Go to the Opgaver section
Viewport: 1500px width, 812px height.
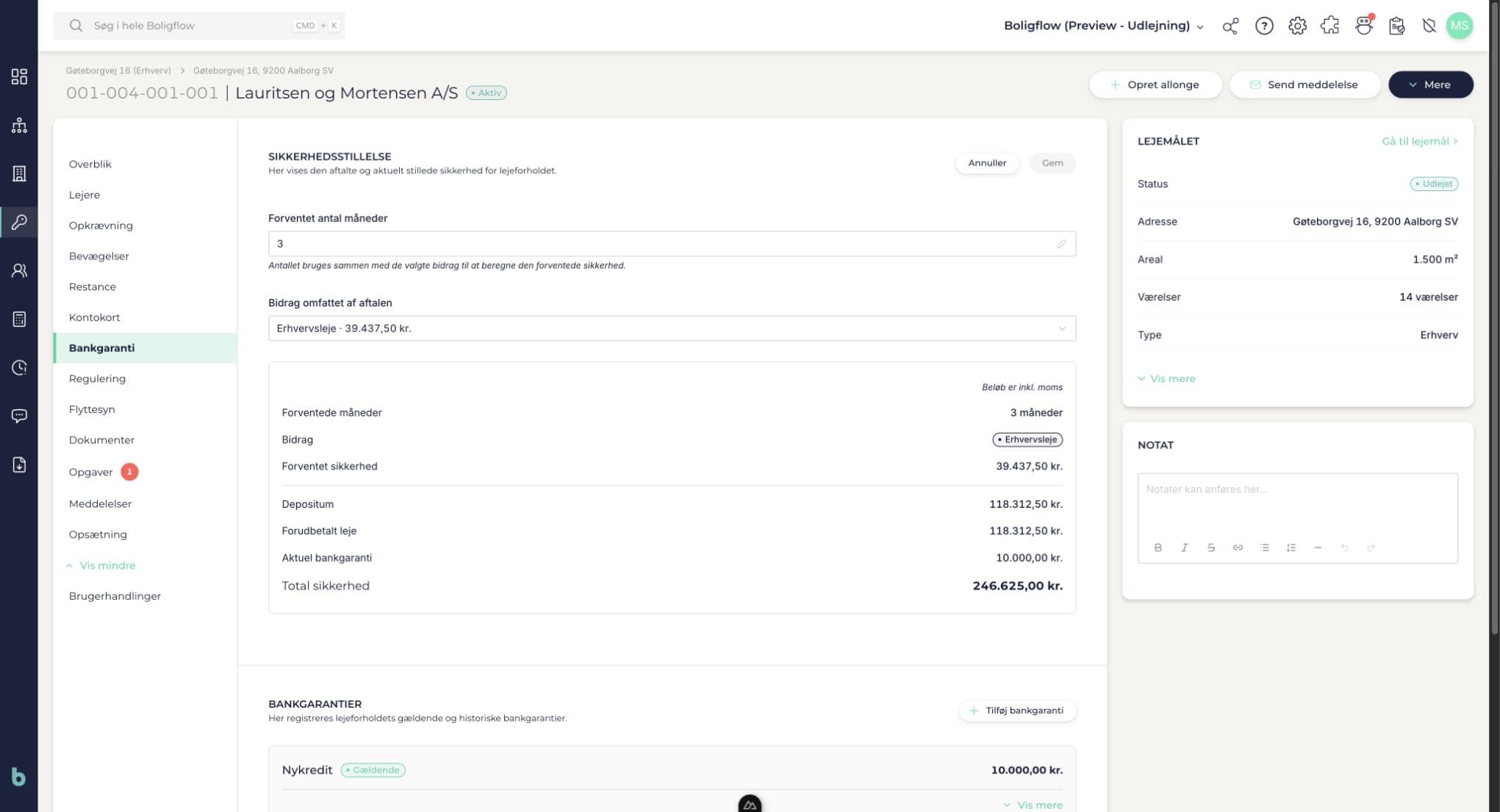pos(90,472)
